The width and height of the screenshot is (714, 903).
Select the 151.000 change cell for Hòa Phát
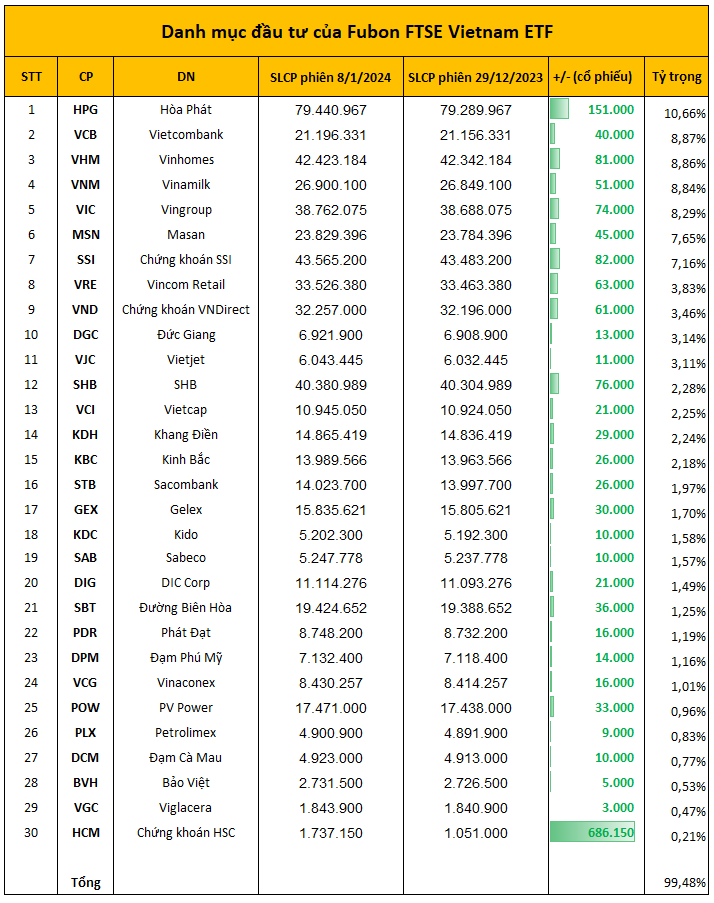[x=610, y=110]
